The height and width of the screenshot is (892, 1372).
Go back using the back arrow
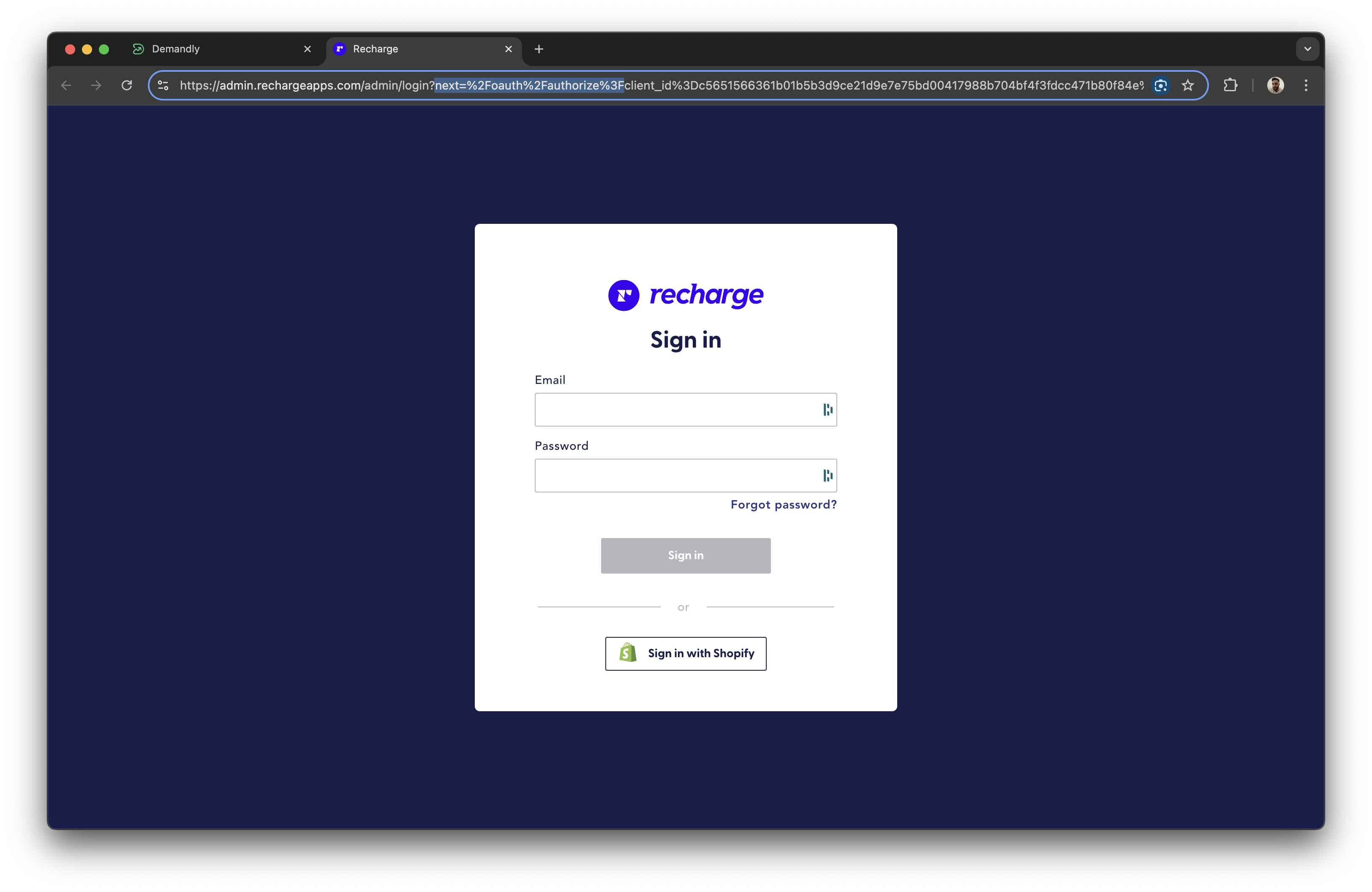66,85
